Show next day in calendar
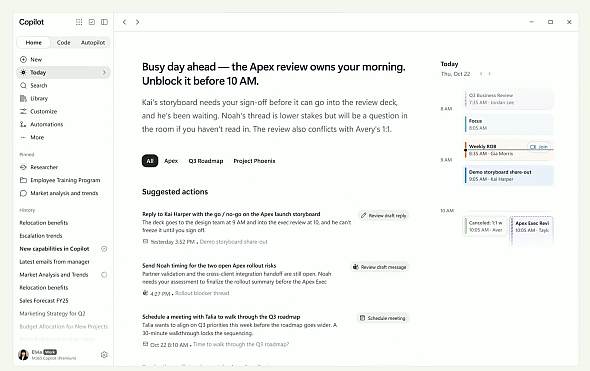 tap(490, 74)
